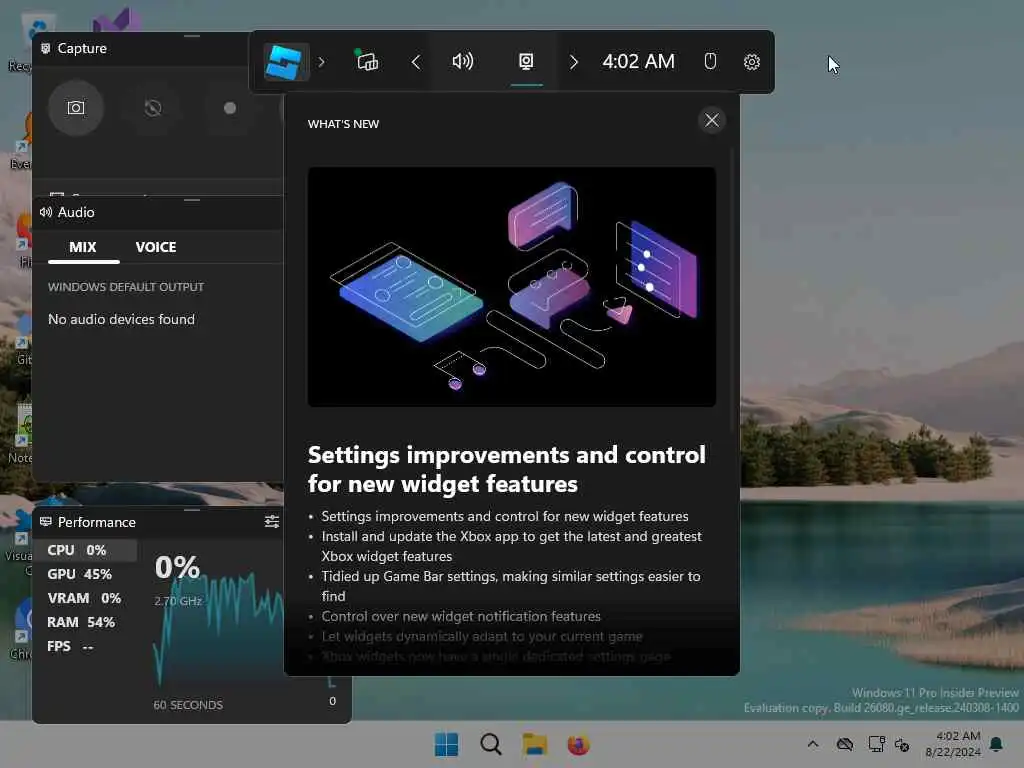Close the What's New panel

point(711,120)
